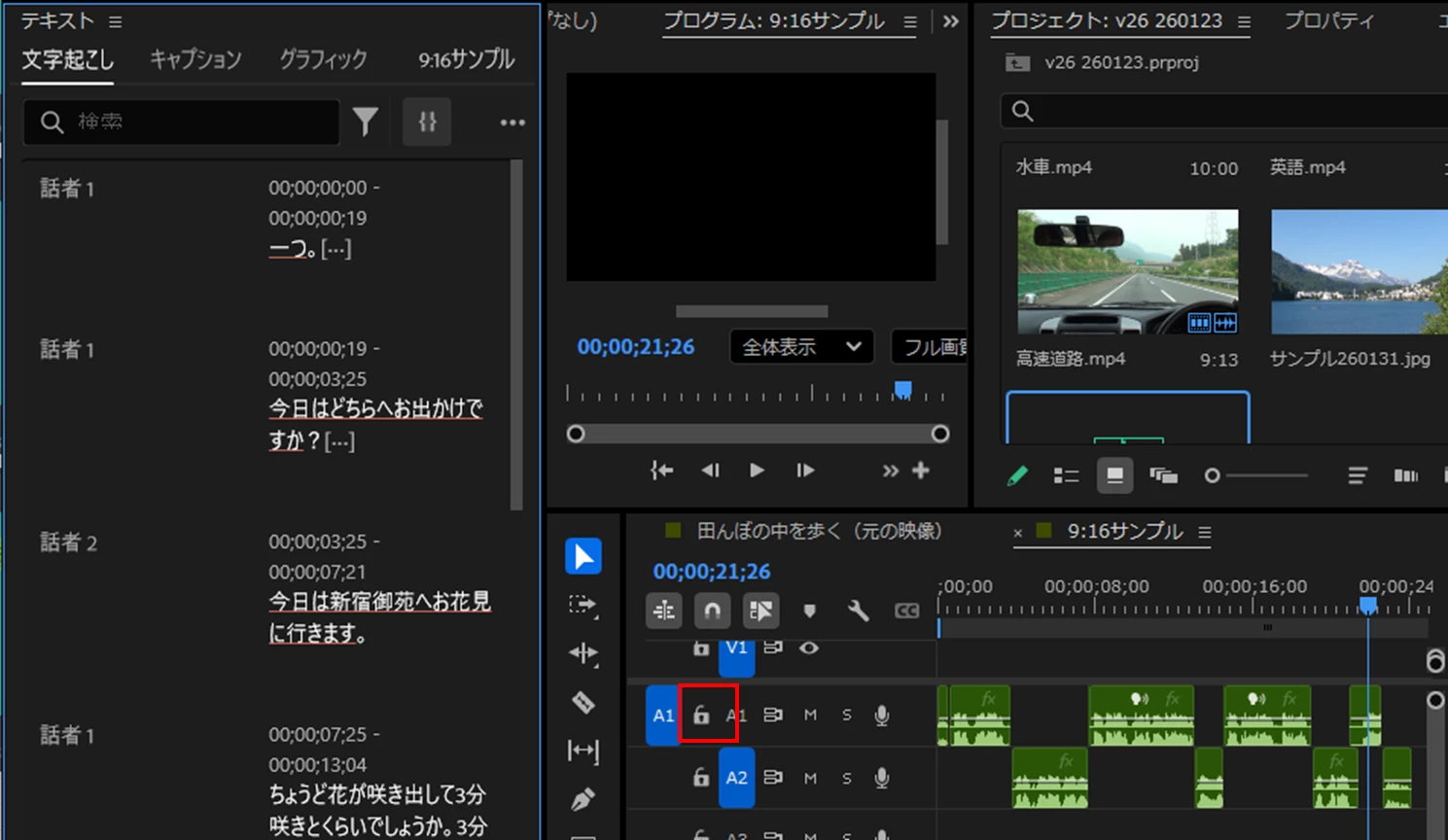Open sort icons menu in Project panel
Image resolution: width=1448 pixels, height=840 pixels.
(1357, 475)
